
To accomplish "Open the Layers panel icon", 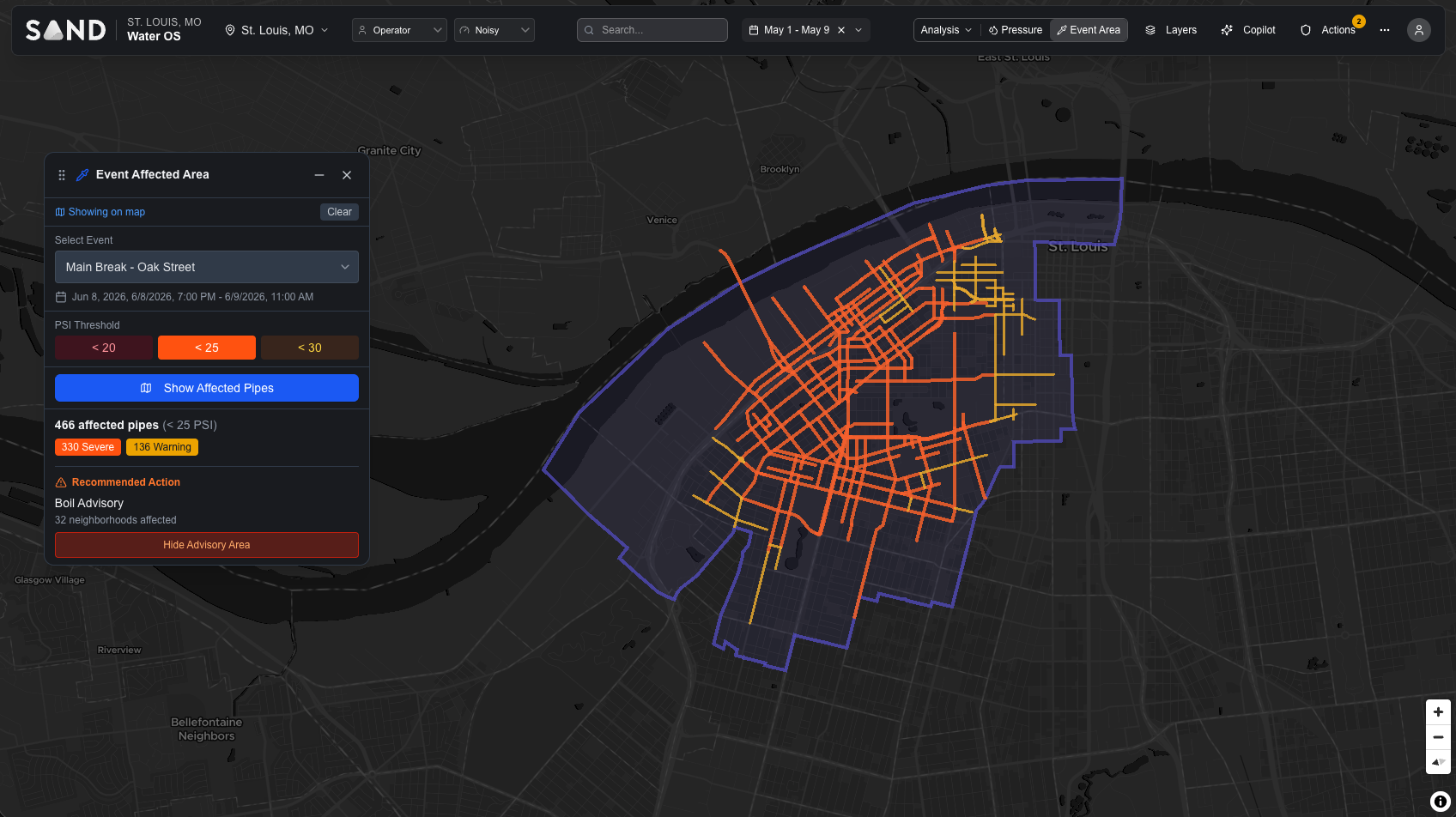I will (1150, 30).
